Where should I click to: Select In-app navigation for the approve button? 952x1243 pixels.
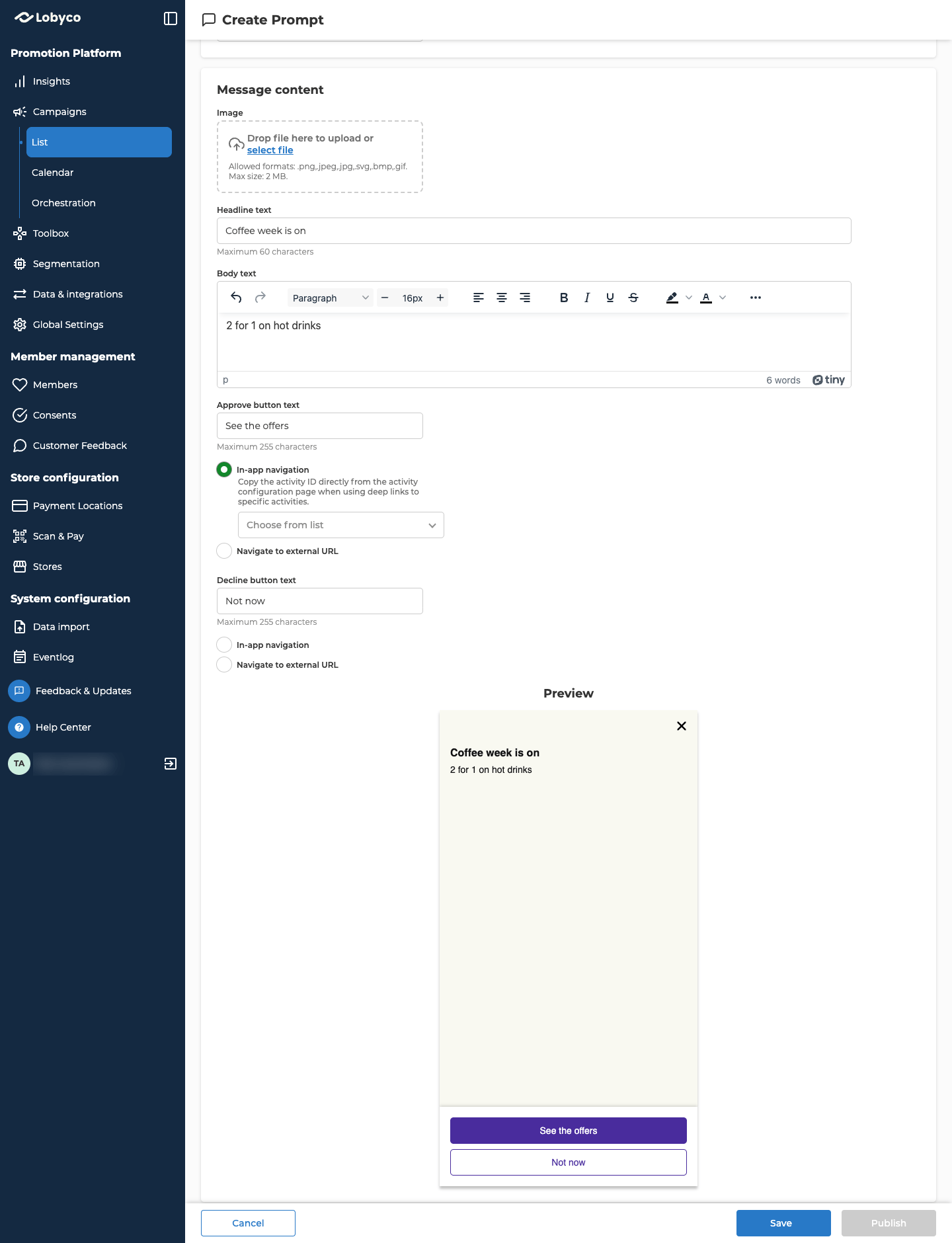click(224, 469)
